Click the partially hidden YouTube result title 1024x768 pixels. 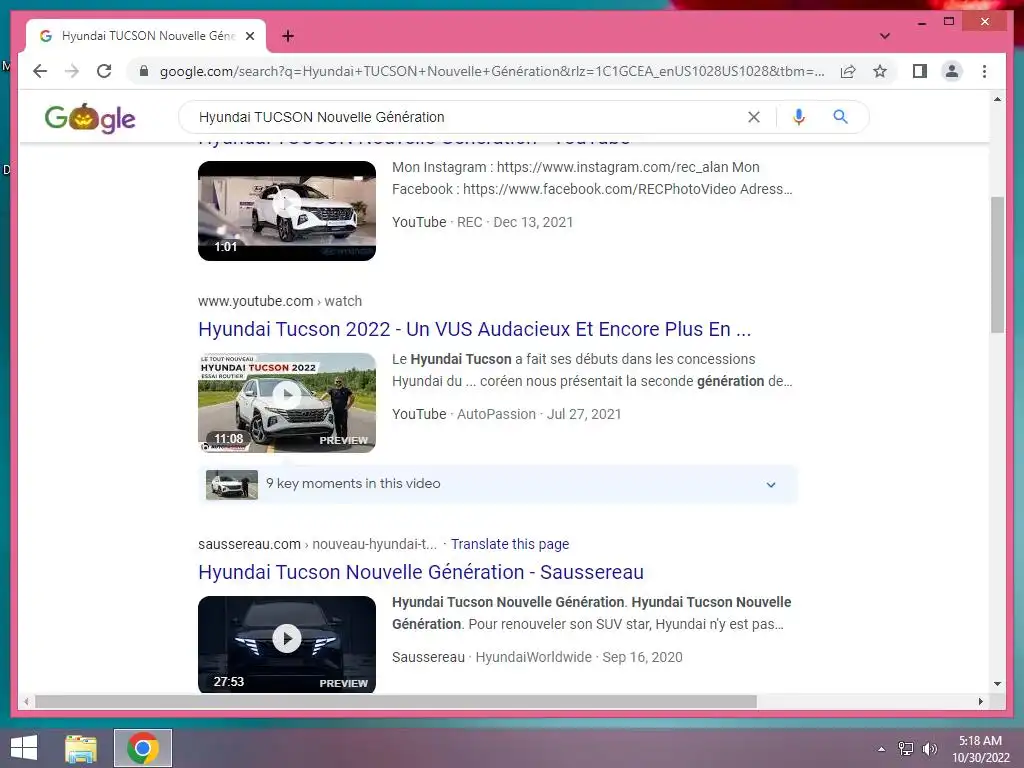414,140
